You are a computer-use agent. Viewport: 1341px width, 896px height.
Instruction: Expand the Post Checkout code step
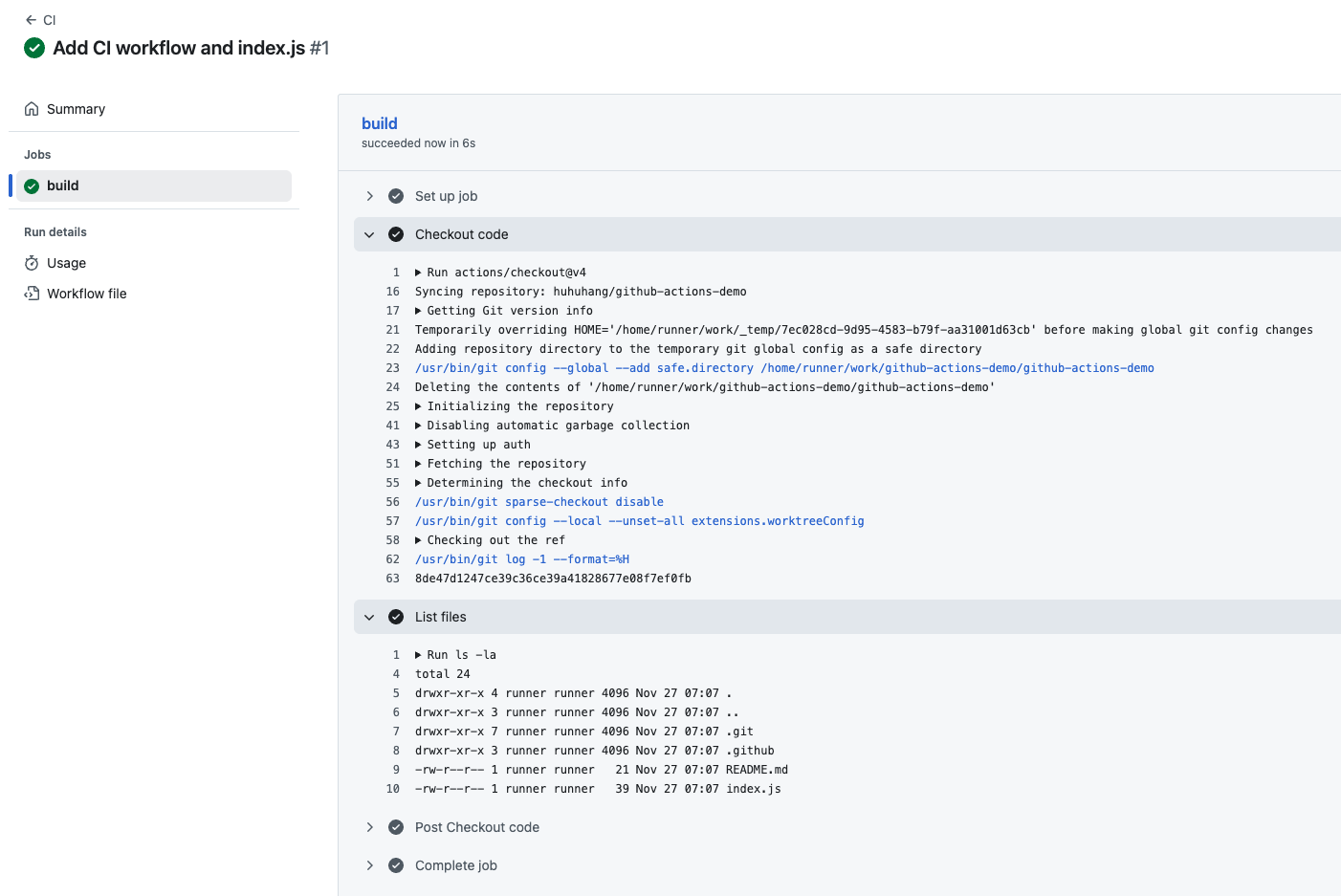coord(370,826)
